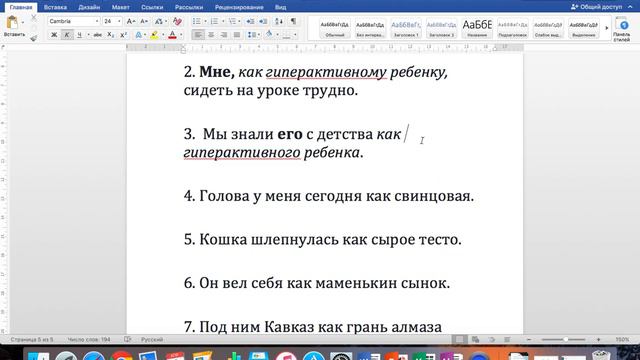Apply the yellow highlight color
This screenshot has width=640, height=360.
[x=154, y=35]
